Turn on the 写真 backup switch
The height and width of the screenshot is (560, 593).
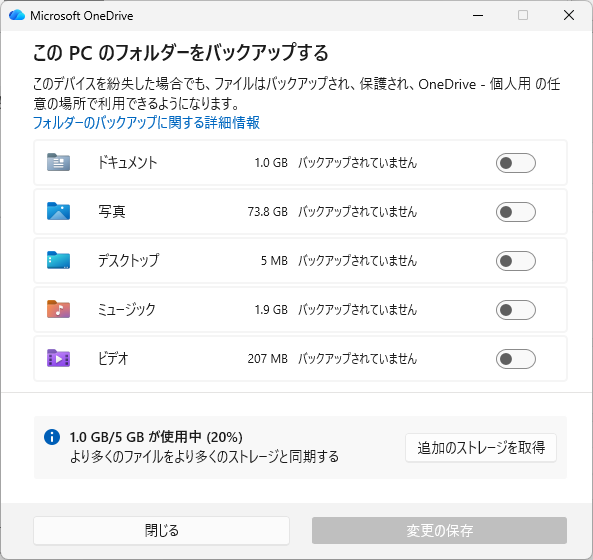[515, 212]
